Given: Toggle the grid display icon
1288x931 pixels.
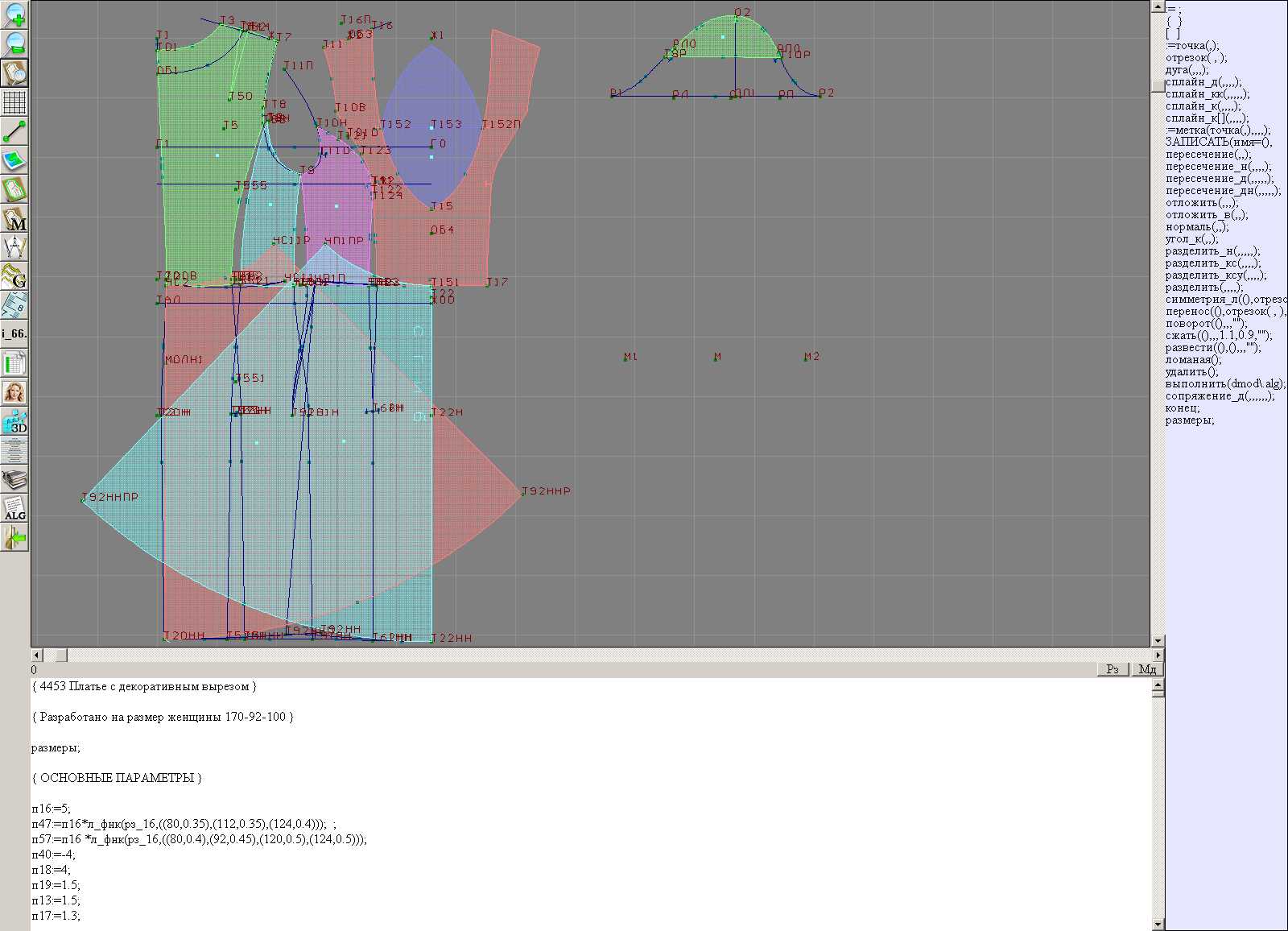Looking at the screenshot, I should click(x=14, y=102).
